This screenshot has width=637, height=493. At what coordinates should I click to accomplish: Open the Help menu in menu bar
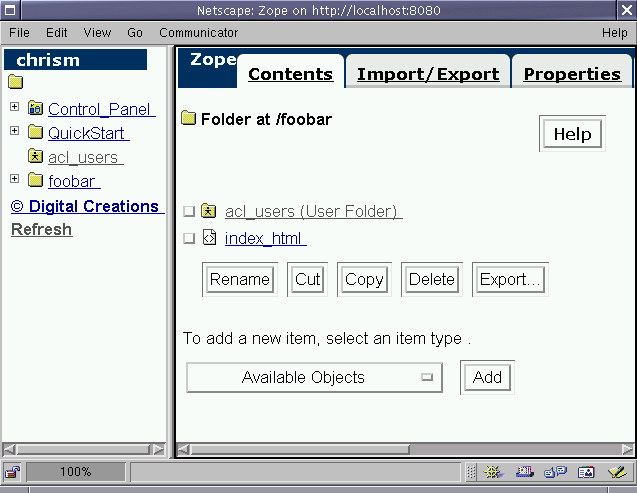click(x=614, y=32)
